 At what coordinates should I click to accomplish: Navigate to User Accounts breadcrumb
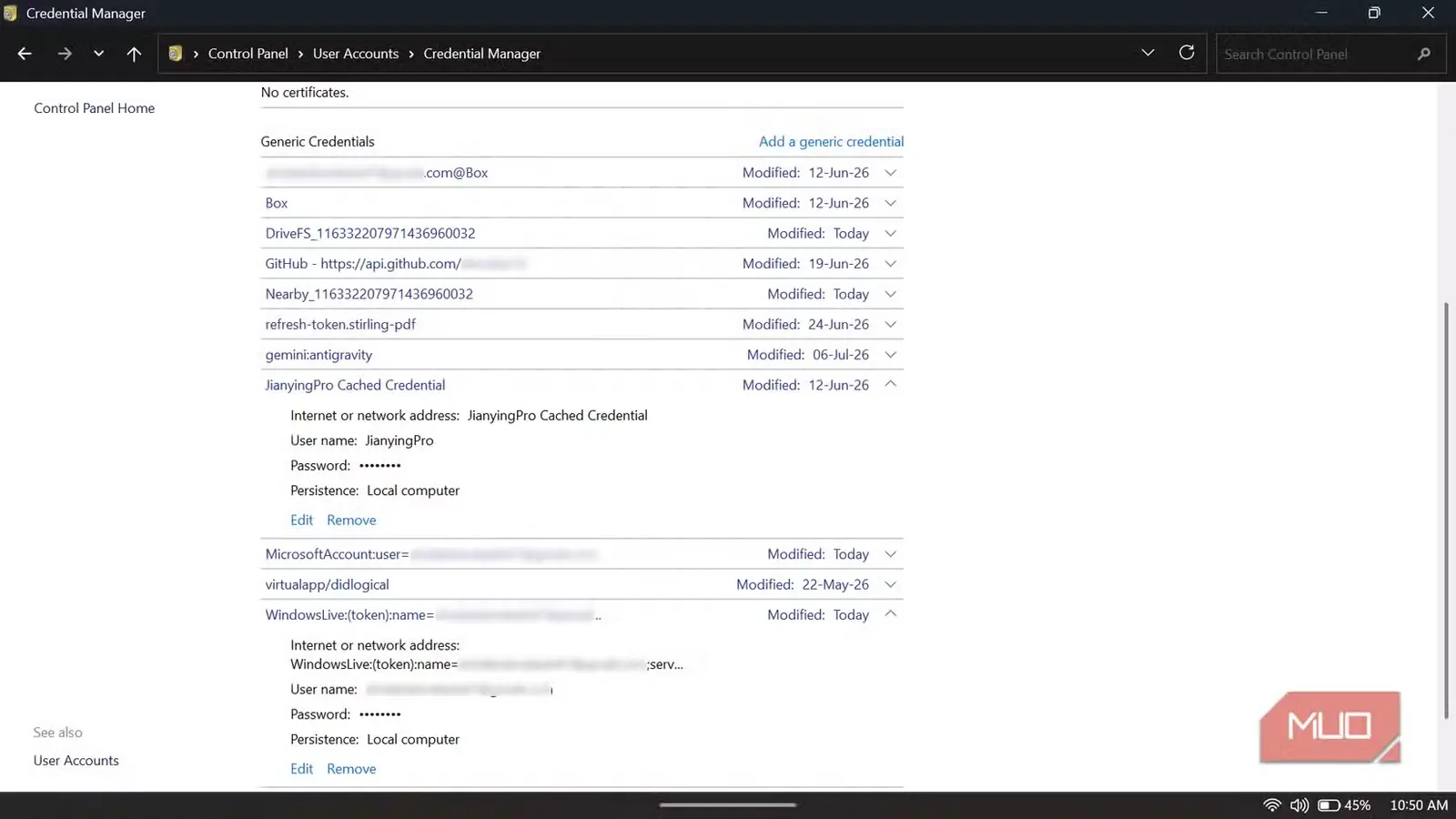pos(356,54)
